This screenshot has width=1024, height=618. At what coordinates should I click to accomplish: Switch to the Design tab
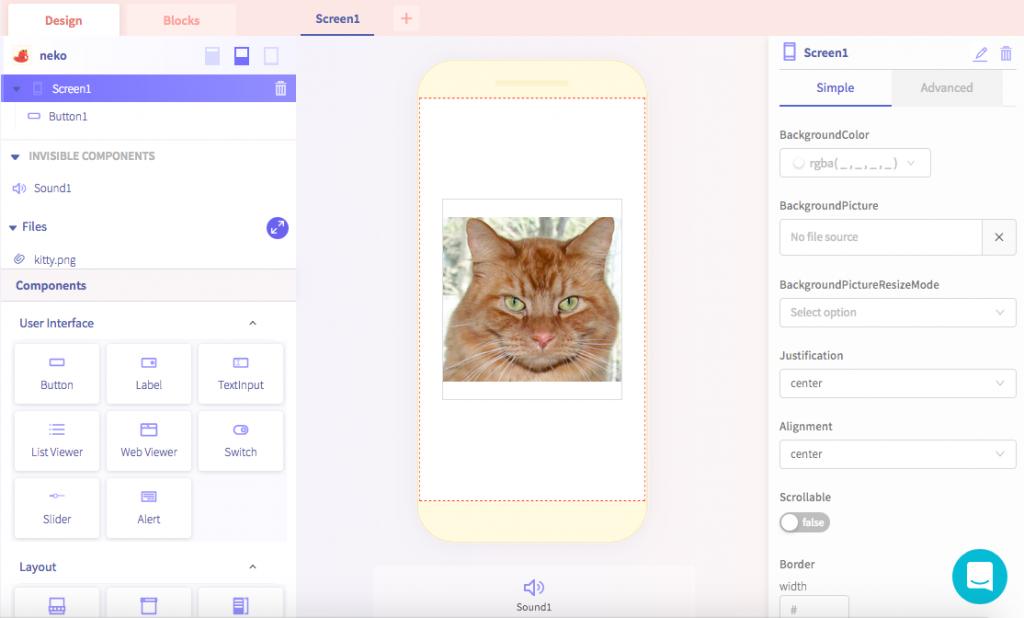[63, 20]
